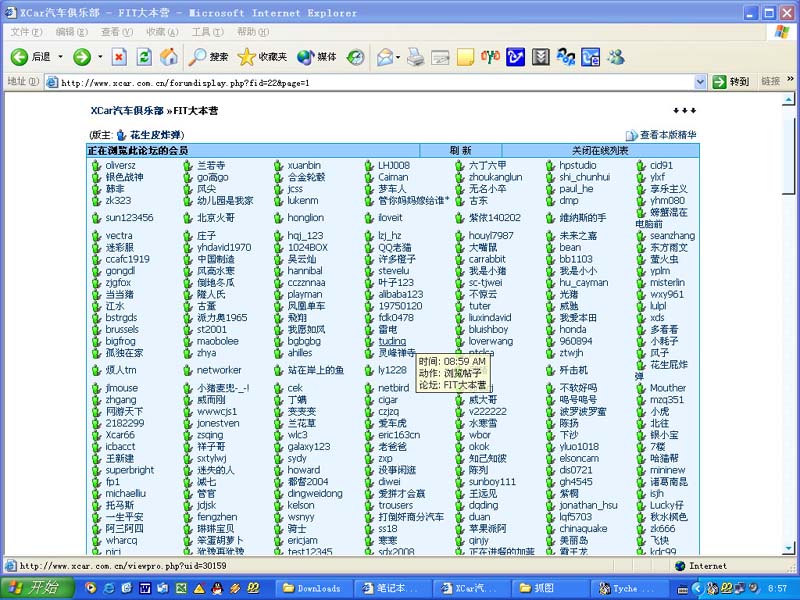
Task: Click the Edit page toolbar icon
Action: point(440,57)
